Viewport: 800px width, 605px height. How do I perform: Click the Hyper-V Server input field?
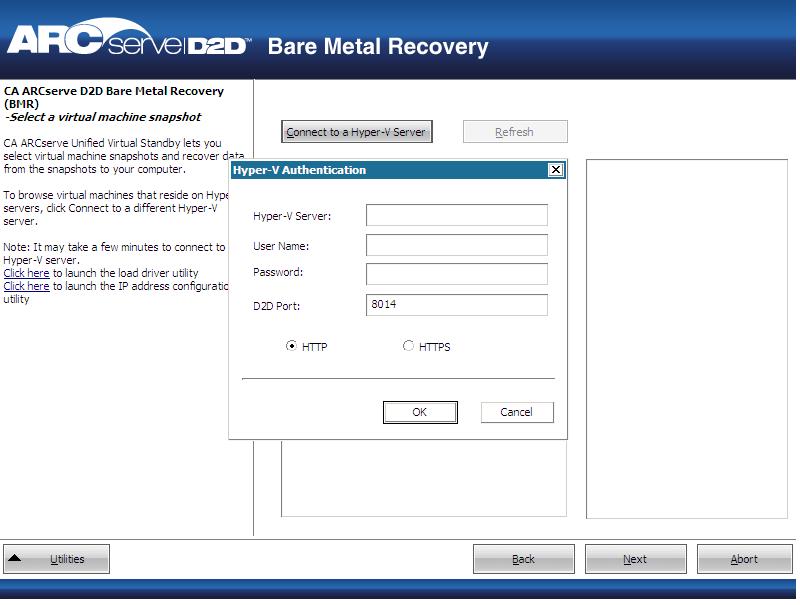457,214
